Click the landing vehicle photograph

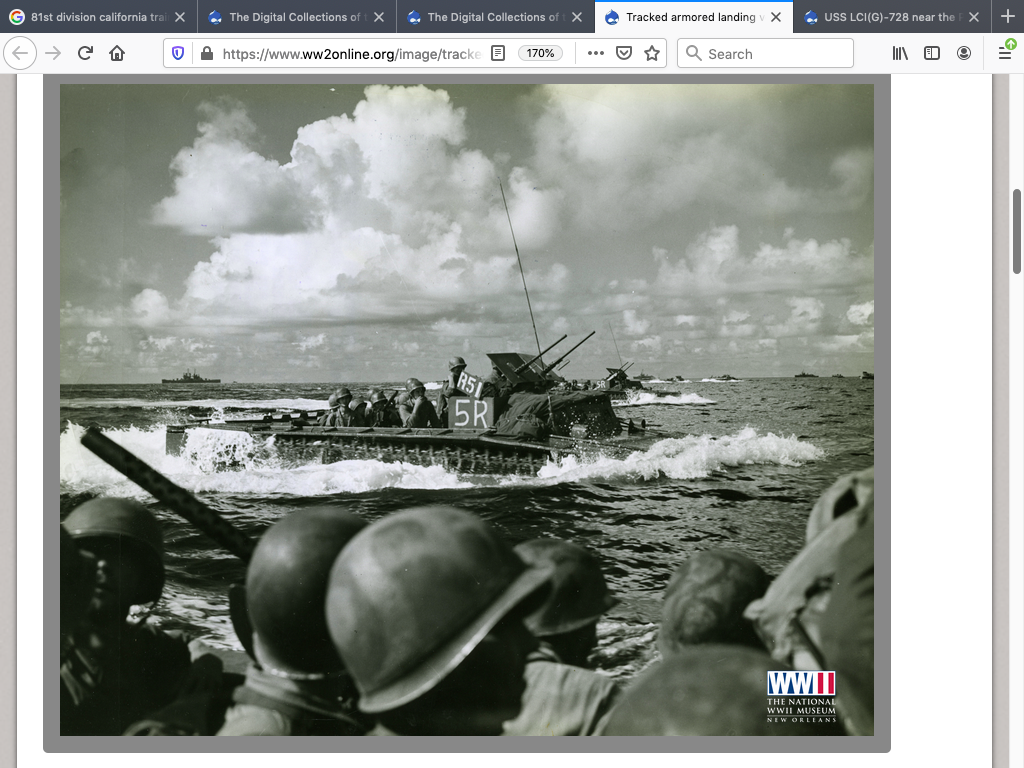466,410
